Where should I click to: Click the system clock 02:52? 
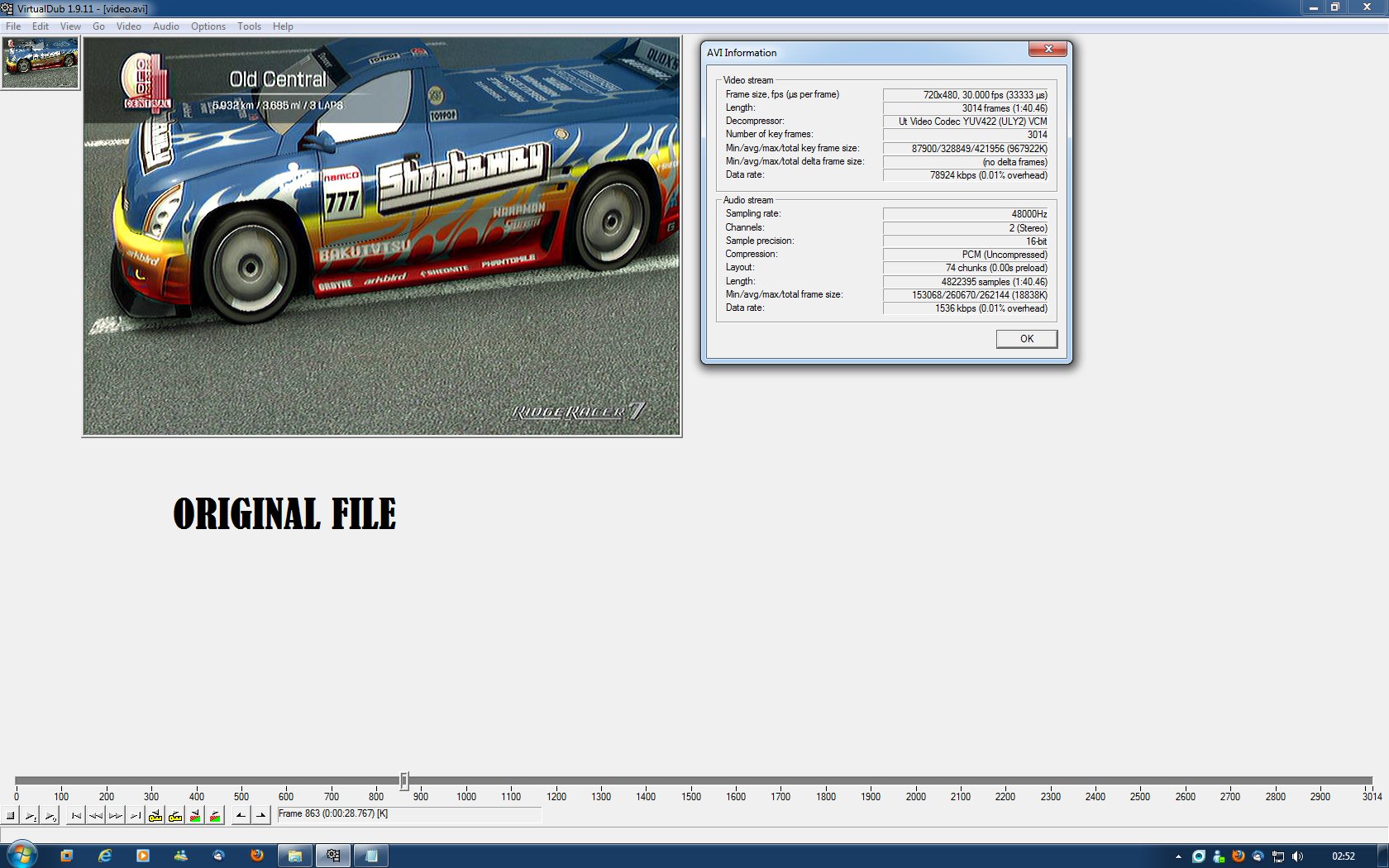coord(1344,856)
